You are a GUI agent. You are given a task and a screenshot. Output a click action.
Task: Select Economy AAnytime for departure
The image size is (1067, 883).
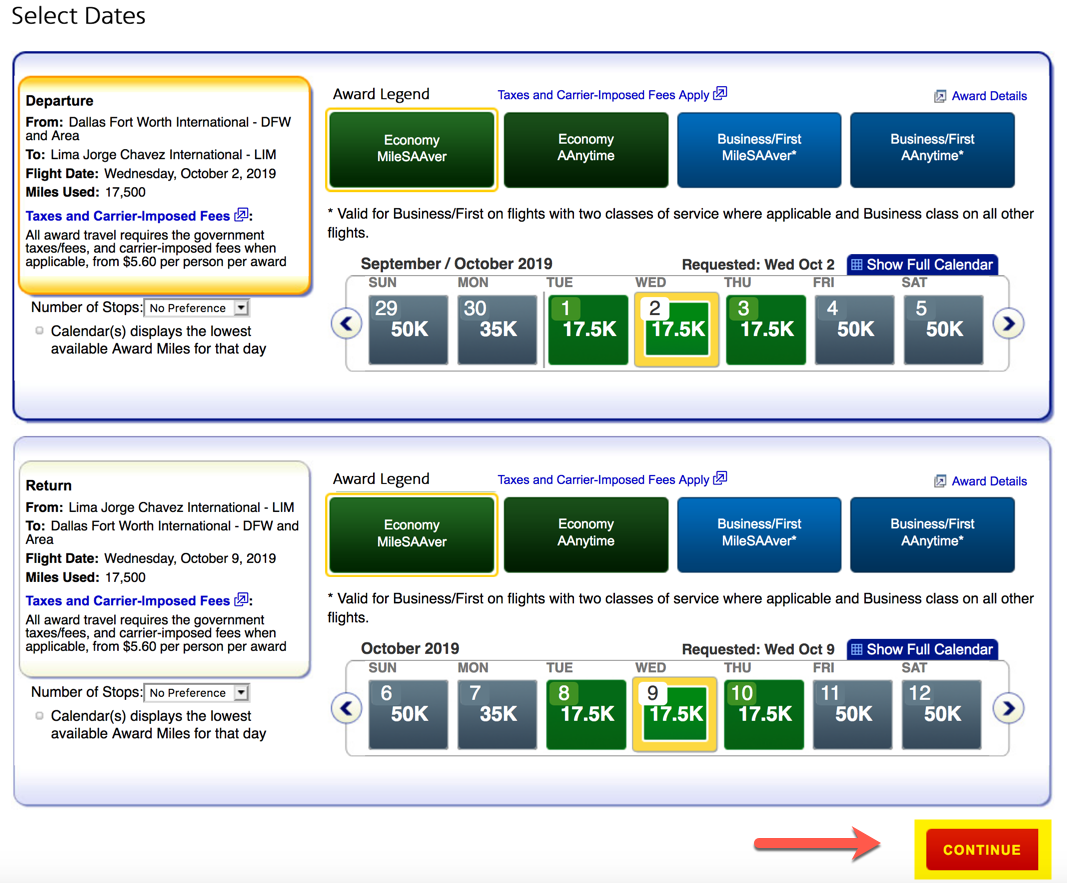586,149
